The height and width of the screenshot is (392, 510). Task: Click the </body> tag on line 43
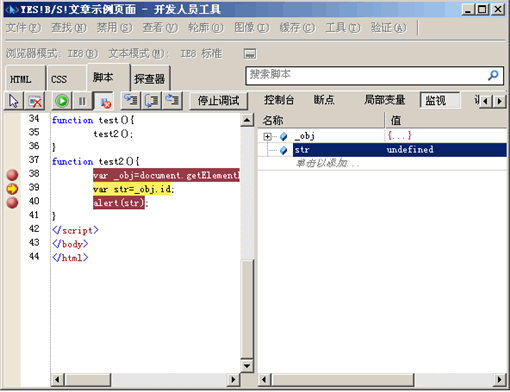70,244
